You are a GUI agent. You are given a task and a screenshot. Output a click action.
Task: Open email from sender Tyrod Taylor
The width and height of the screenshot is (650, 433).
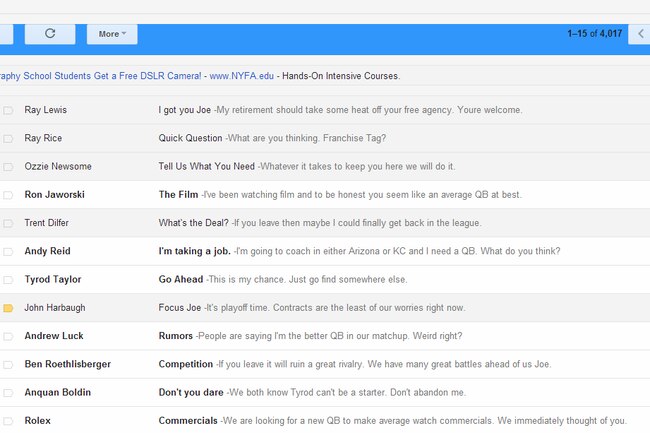point(53,279)
